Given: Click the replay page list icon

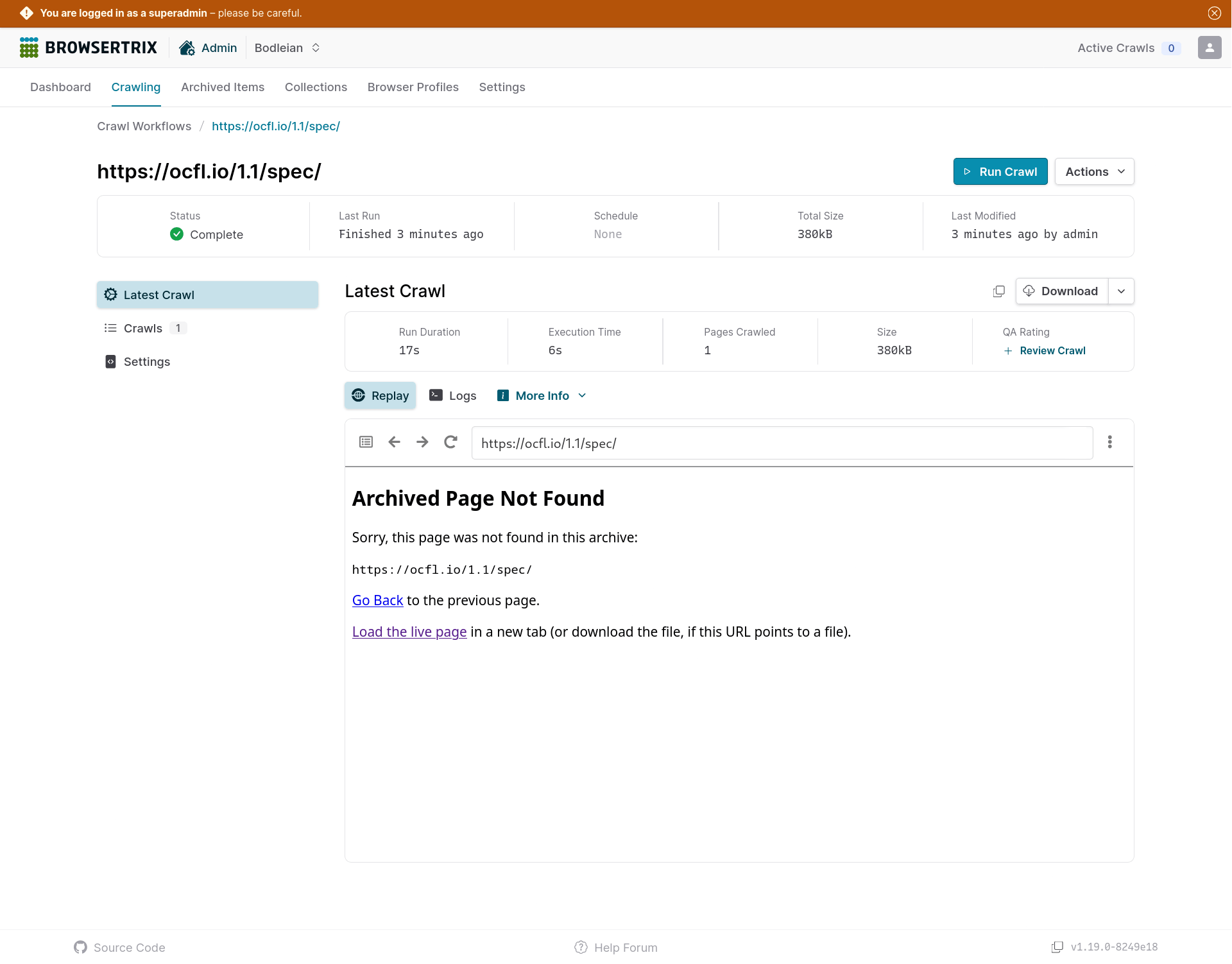Looking at the screenshot, I should 366,442.
